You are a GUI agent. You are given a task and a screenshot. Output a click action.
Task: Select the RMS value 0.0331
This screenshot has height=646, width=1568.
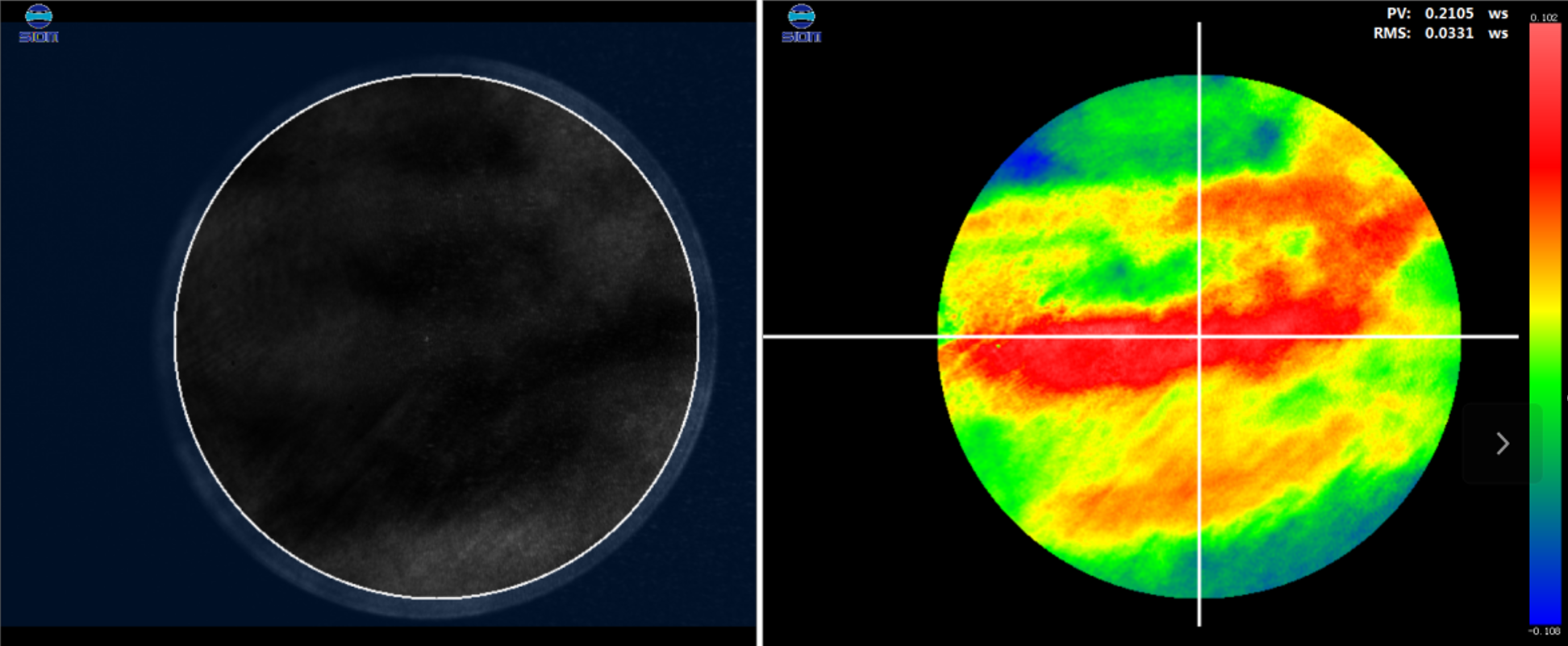(x=1449, y=34)
